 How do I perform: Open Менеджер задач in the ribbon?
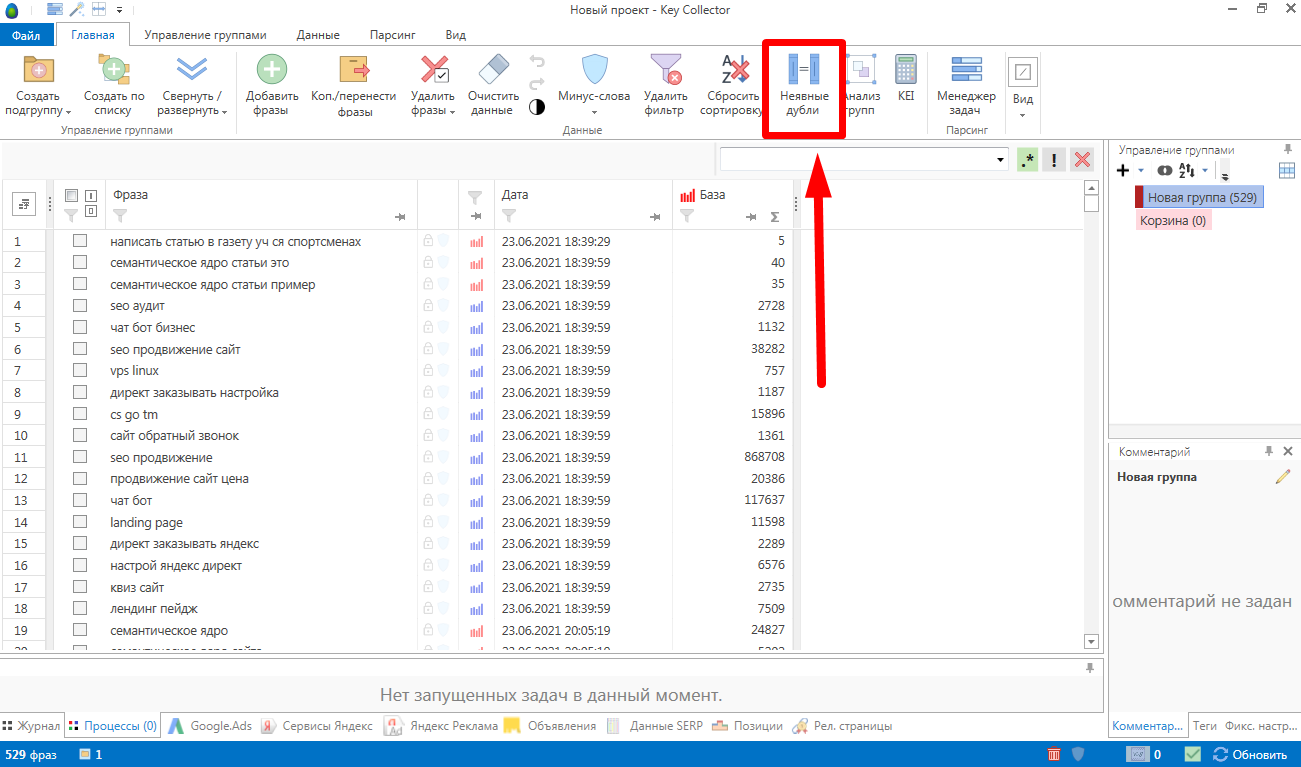point(966,70)
